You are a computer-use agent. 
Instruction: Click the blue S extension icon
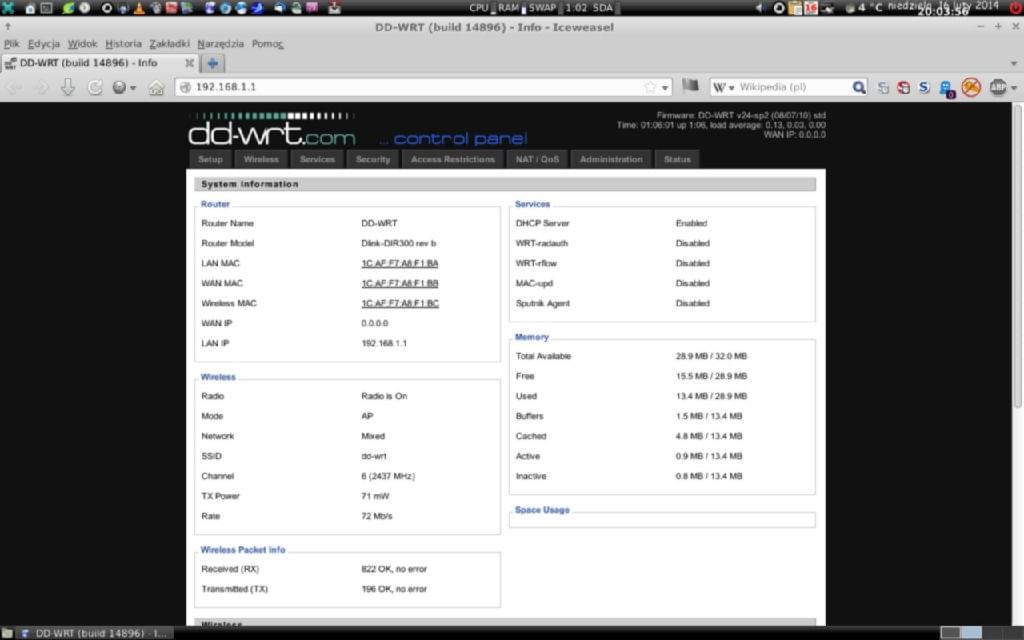923,87
